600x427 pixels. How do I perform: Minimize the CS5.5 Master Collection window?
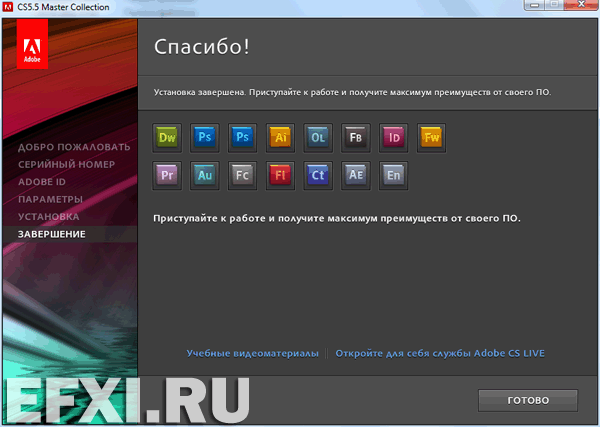pyautogui.click(x=535, y=5)
